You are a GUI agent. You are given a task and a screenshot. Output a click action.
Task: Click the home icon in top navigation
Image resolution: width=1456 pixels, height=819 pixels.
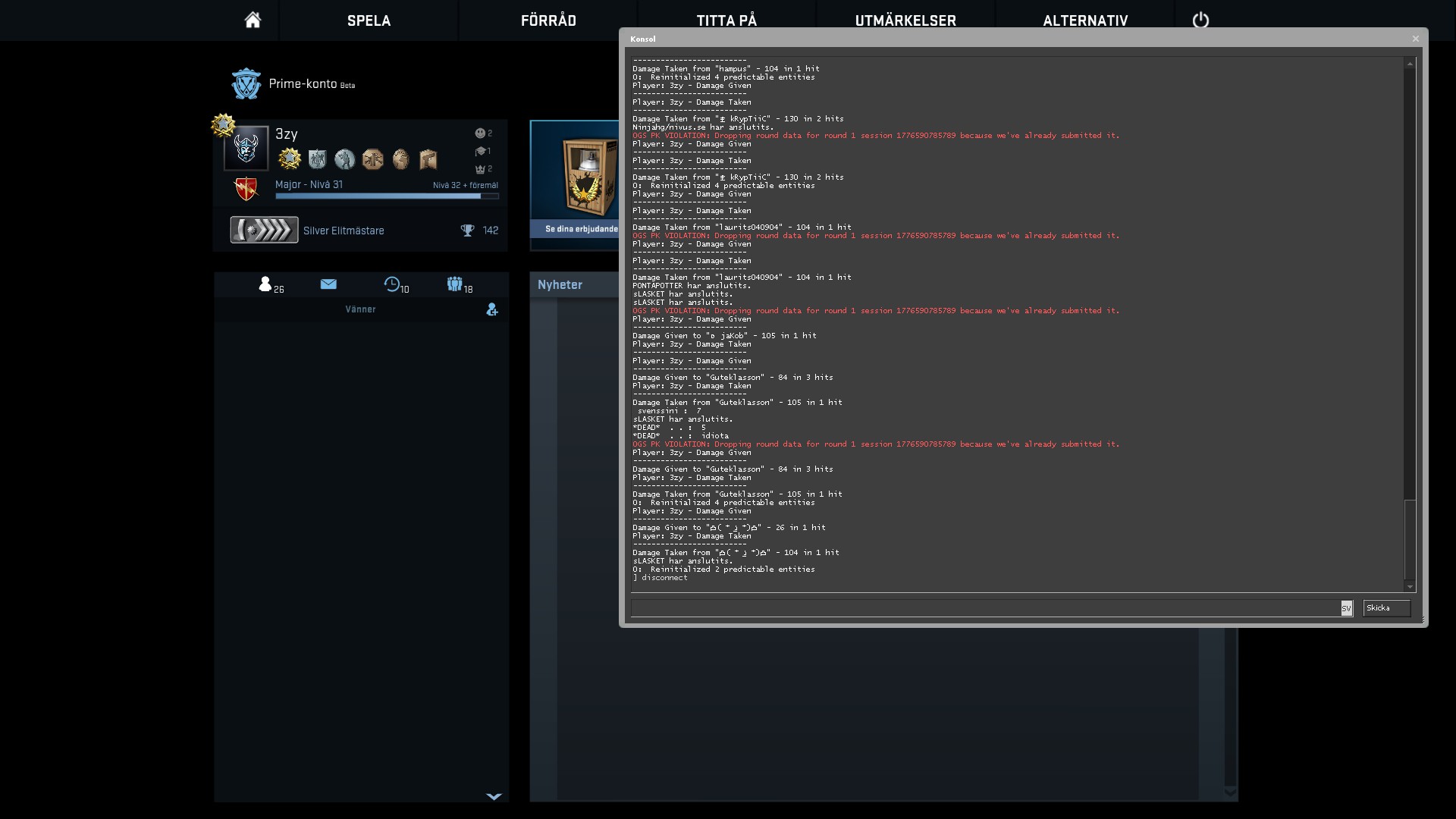[253, 20]
